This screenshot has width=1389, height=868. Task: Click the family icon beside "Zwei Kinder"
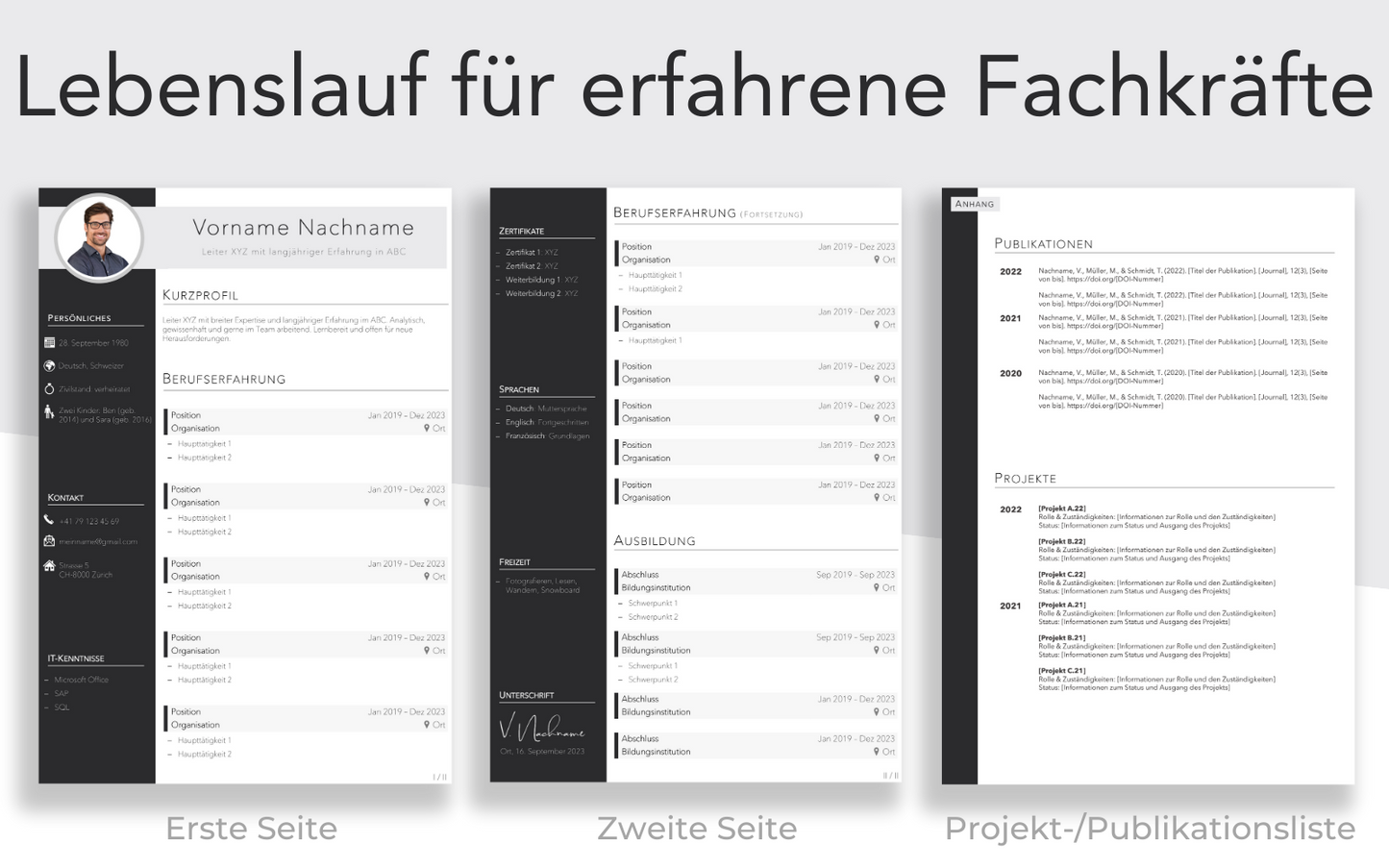tap(49, 412)
